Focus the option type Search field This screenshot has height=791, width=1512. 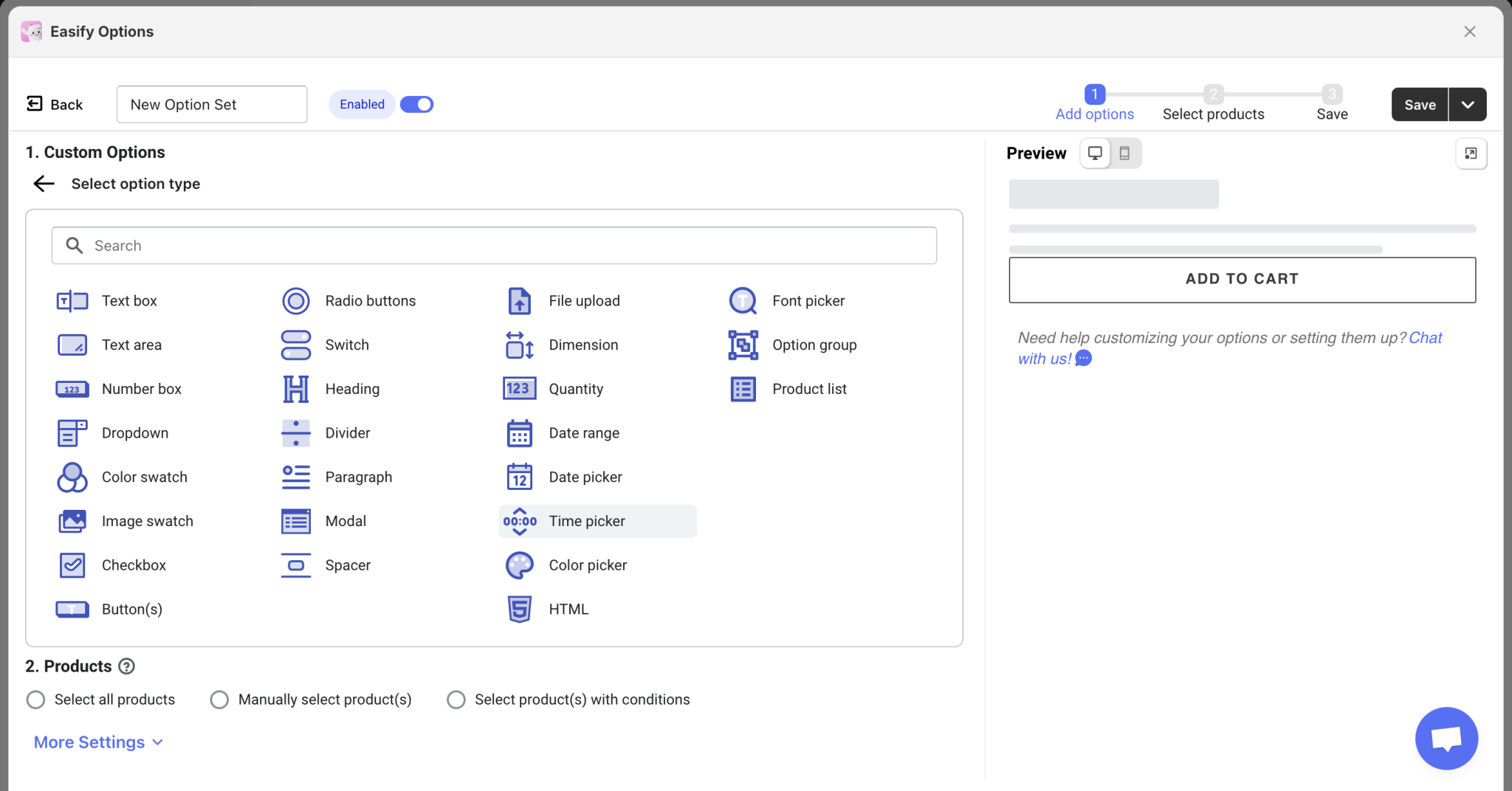(494, 246)
